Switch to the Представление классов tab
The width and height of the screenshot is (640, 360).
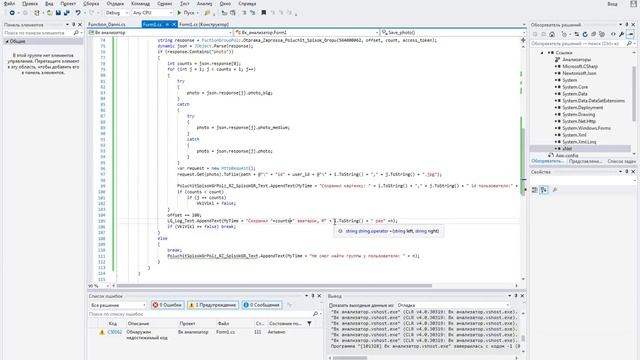click(x=585, y=161)
